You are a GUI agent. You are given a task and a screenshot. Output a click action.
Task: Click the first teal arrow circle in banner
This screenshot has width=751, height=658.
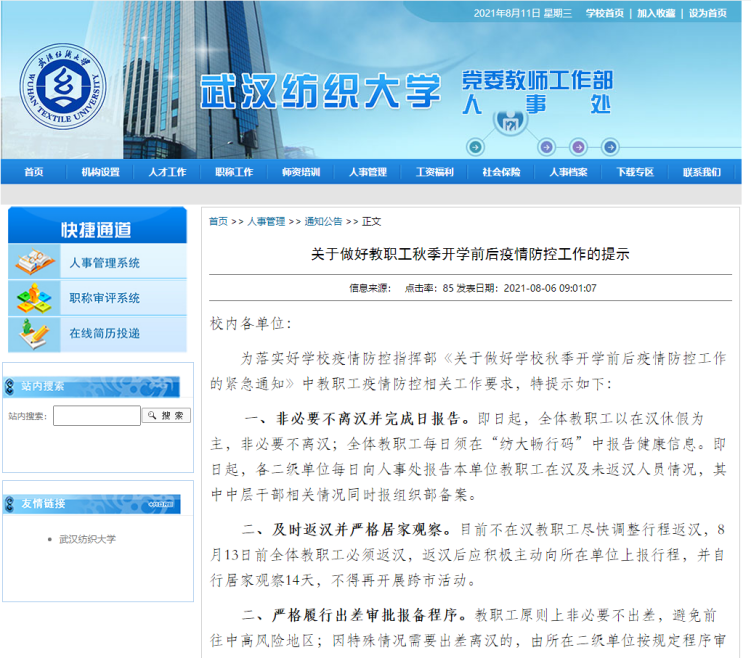coord(475,147)
